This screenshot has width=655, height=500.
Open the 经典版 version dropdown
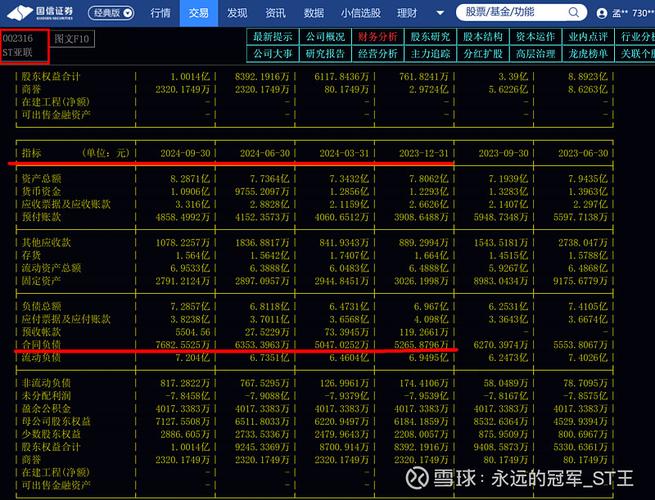[111, 13]
